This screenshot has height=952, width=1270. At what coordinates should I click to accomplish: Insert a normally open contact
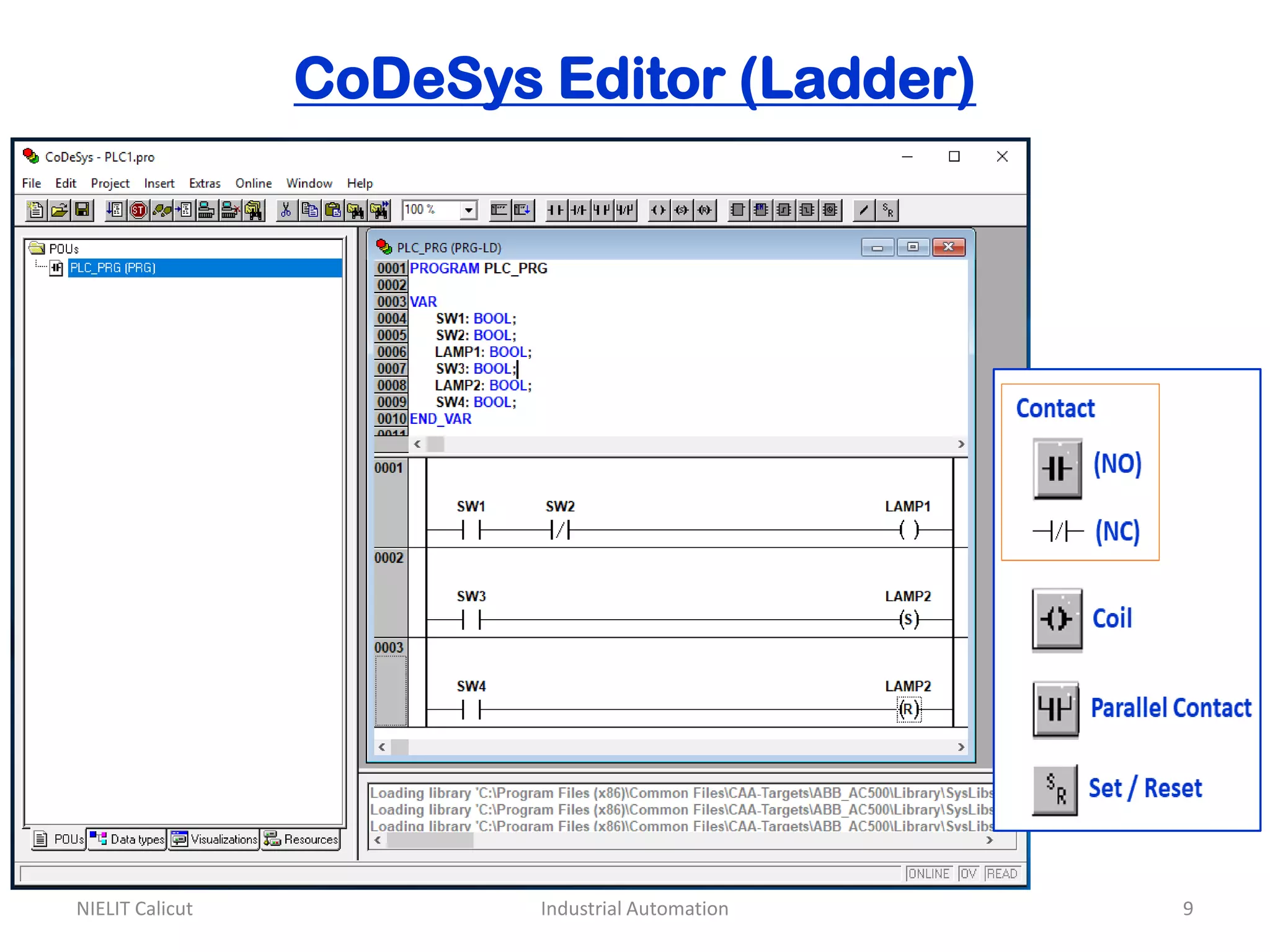(x=556, y=210)
